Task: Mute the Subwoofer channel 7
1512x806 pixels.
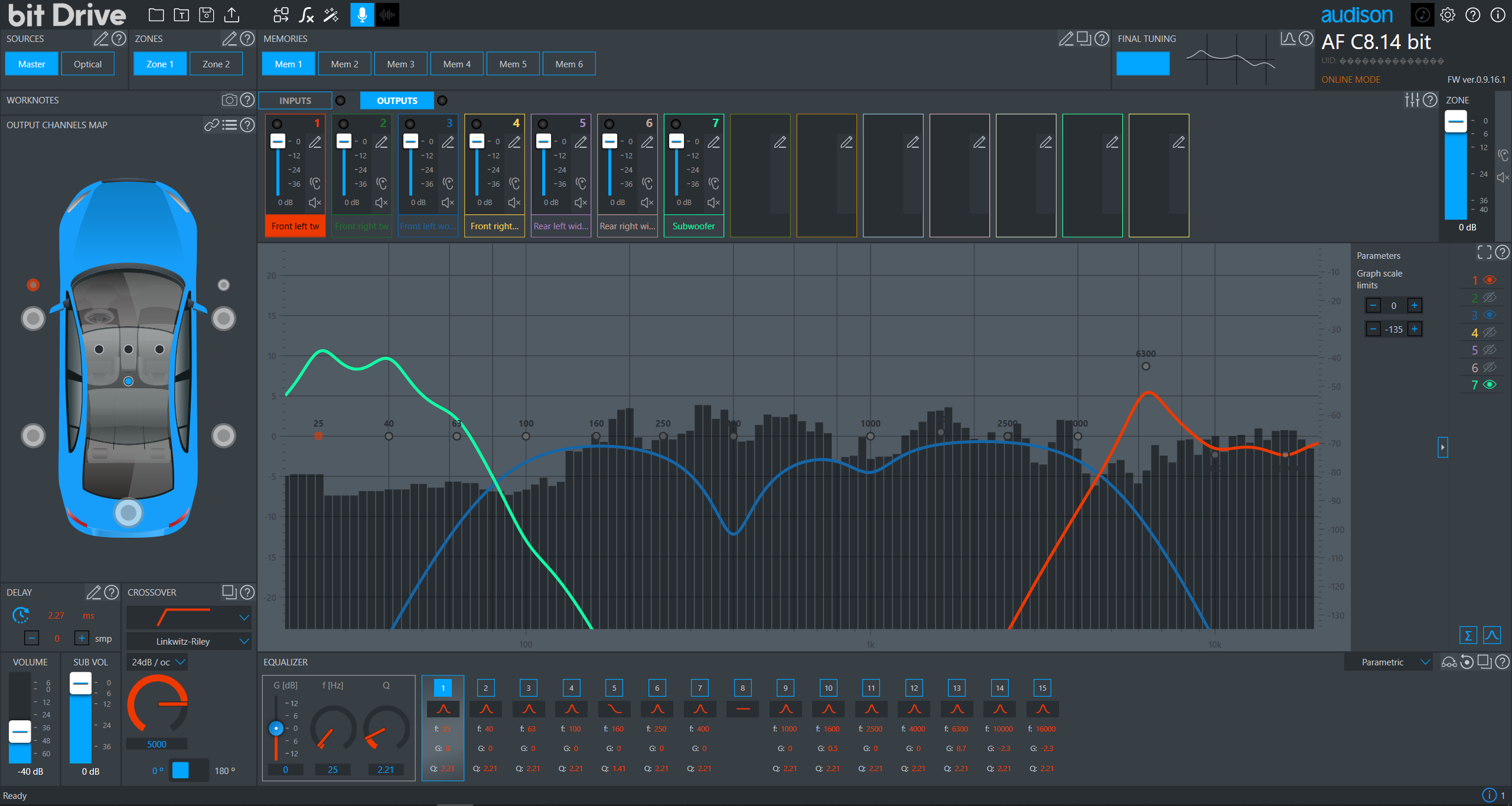Action: [713, 203]
